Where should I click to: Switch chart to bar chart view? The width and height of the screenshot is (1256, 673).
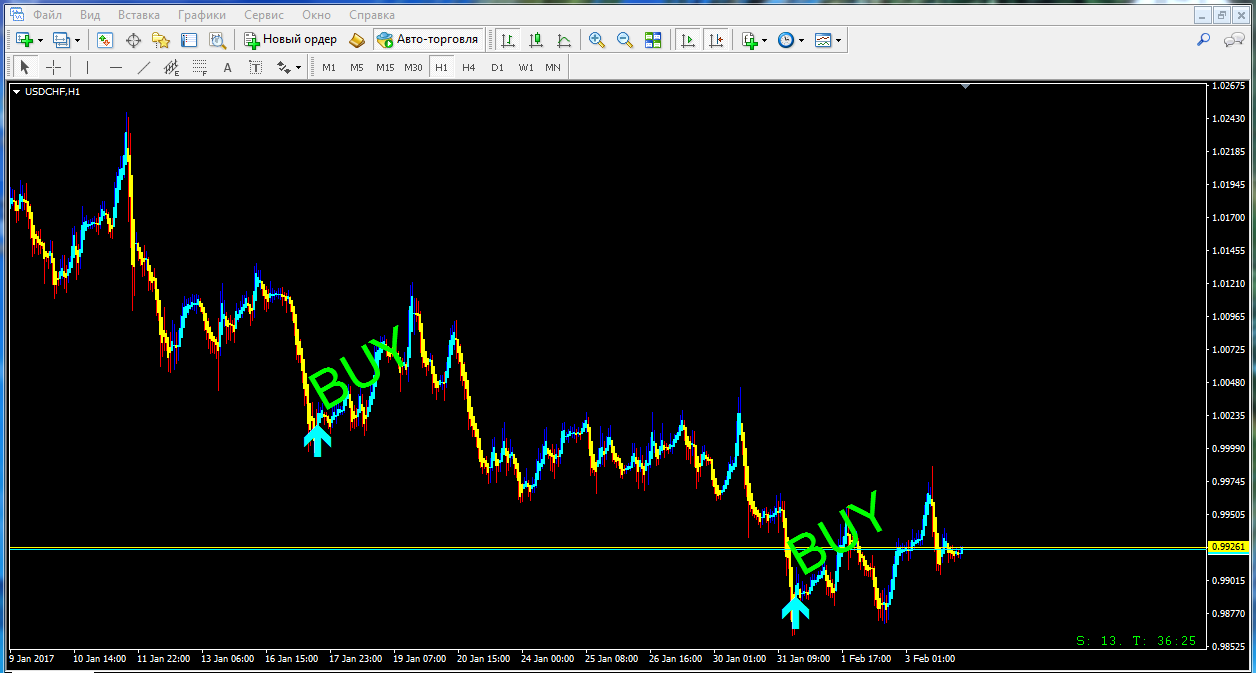click(x=508, y=40)
